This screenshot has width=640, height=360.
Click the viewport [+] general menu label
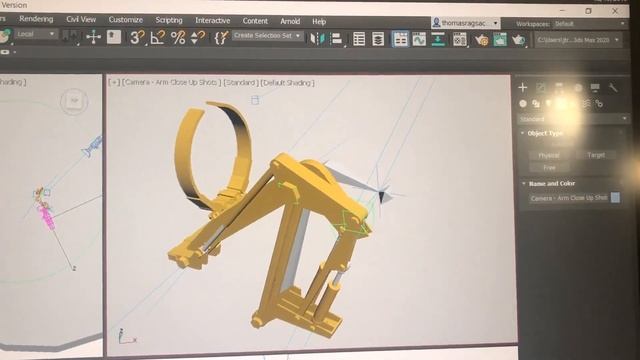pyautogui.click(x=114, y=82)
